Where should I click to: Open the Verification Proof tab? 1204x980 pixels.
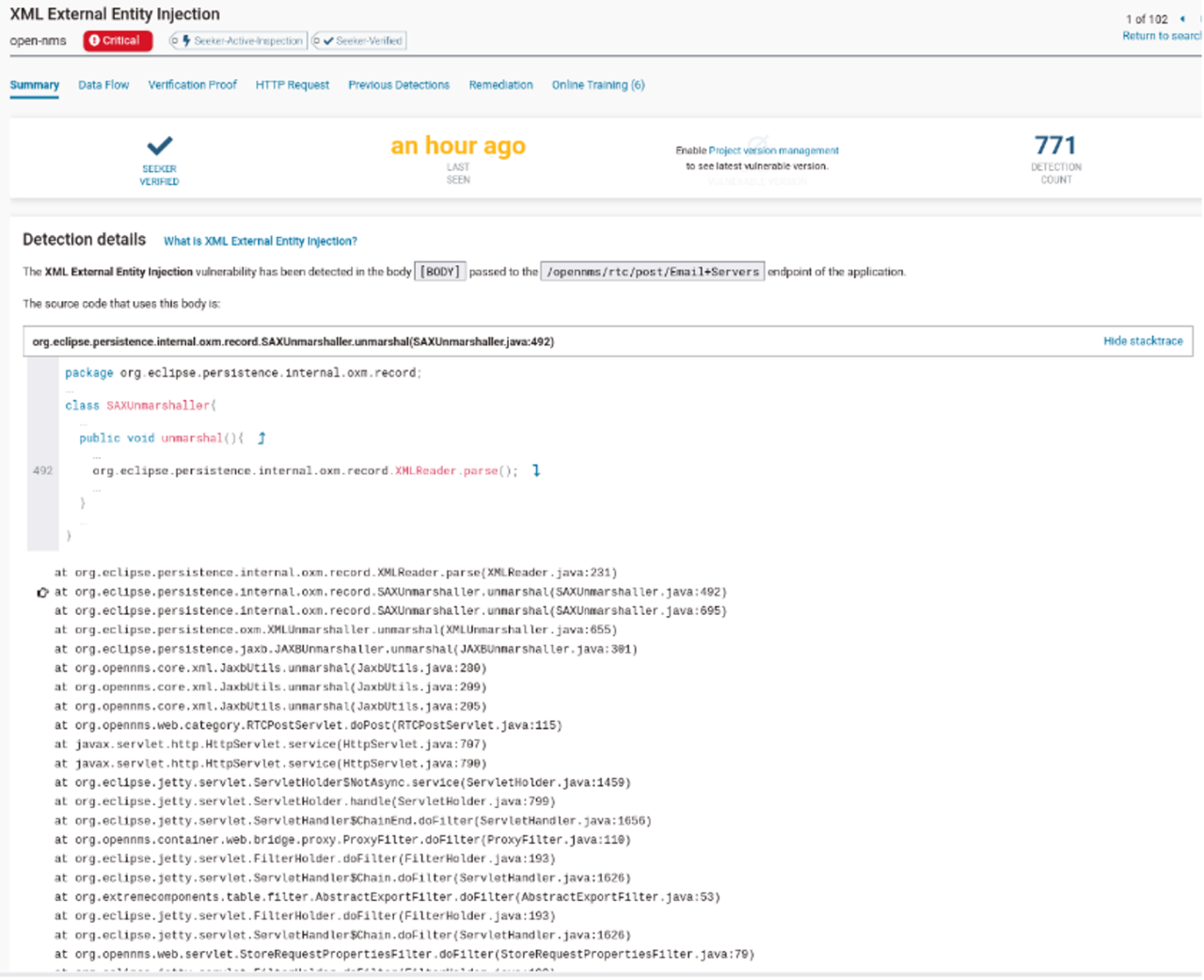(x=192, y=86)
